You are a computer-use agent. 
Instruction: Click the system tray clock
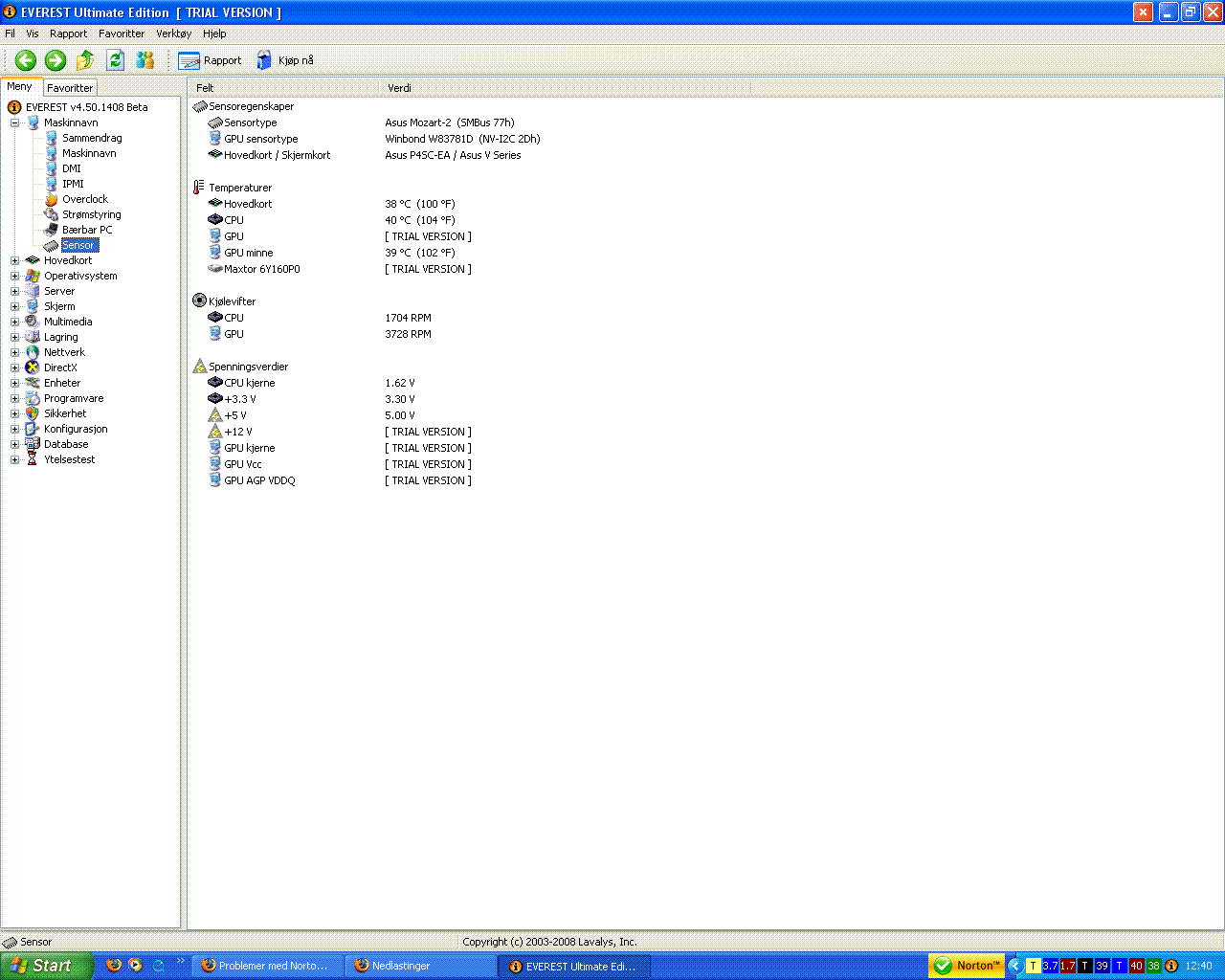click(x=1199, y=966)
